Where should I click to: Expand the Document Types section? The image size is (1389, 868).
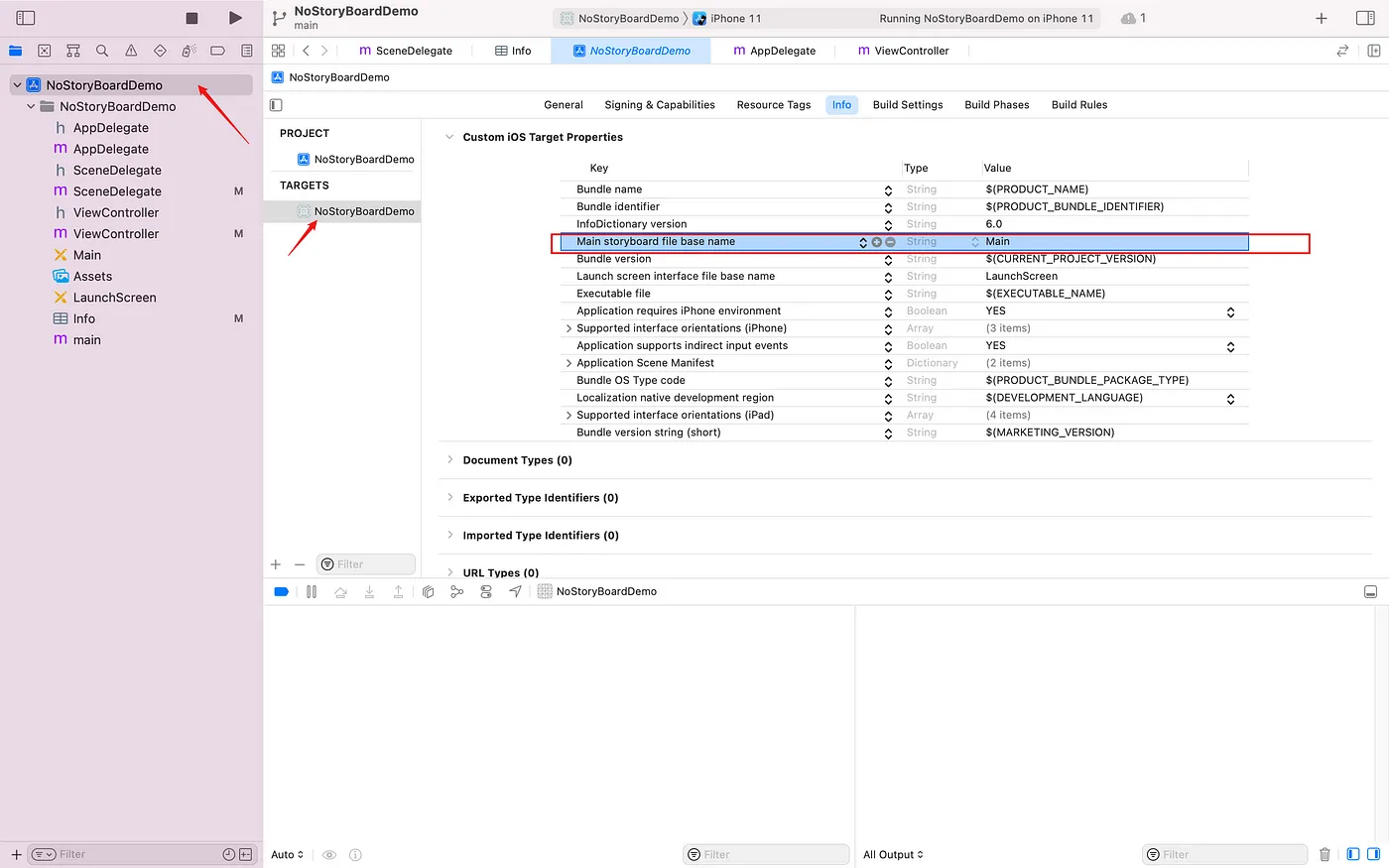pyautogui.click(x=449, y=459)
